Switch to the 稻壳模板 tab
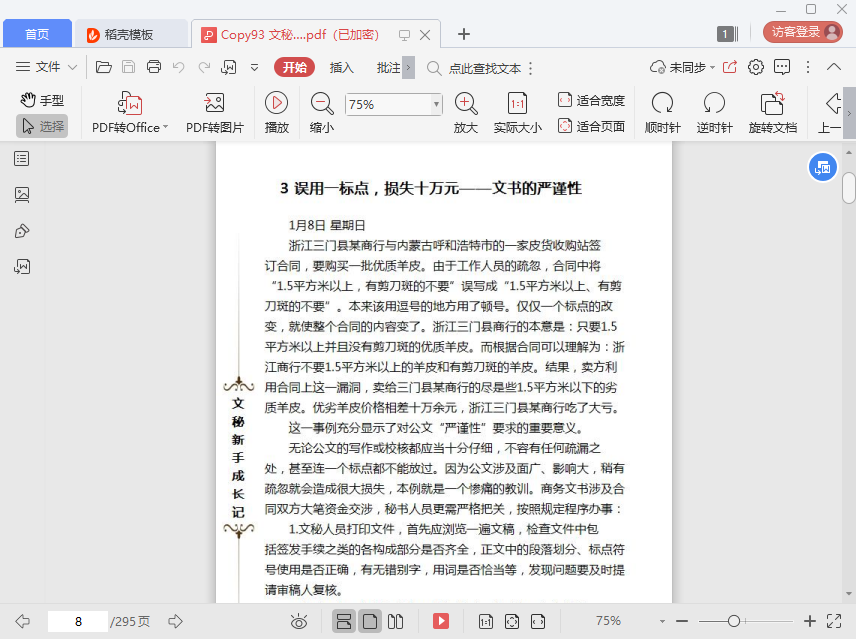 click(128, 34)
